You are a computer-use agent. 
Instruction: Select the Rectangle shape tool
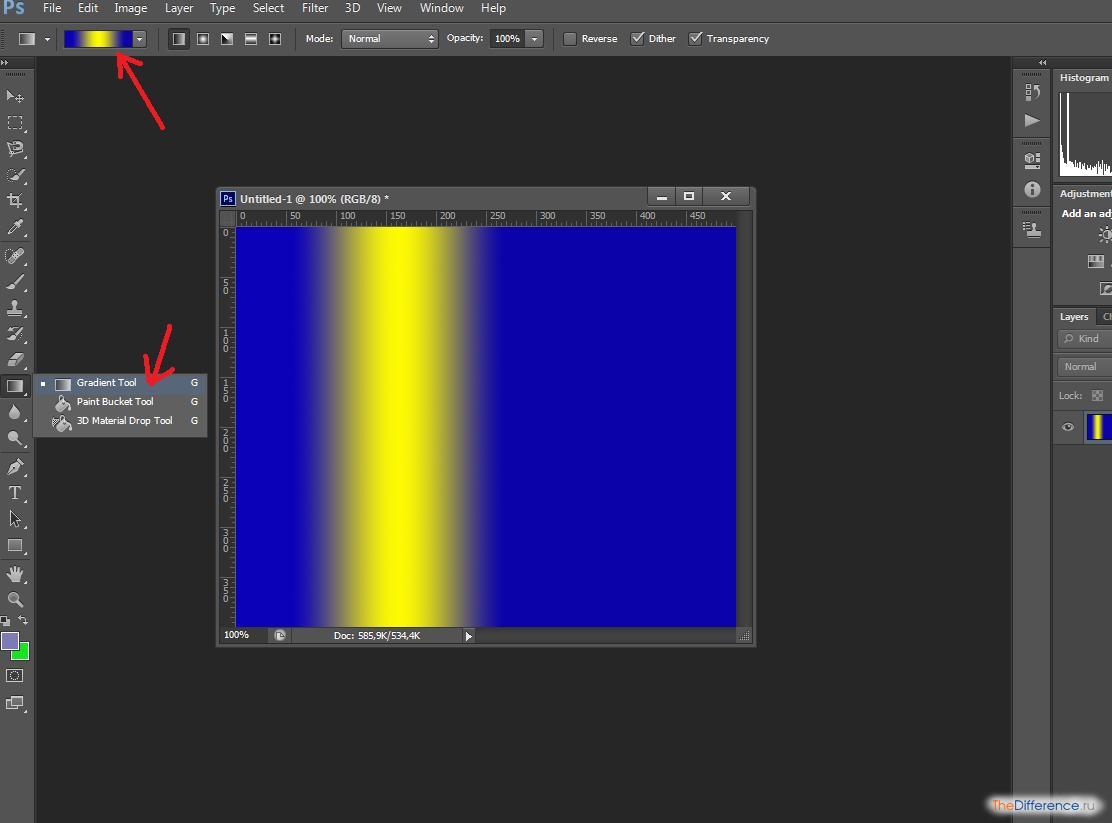(15, 546)
